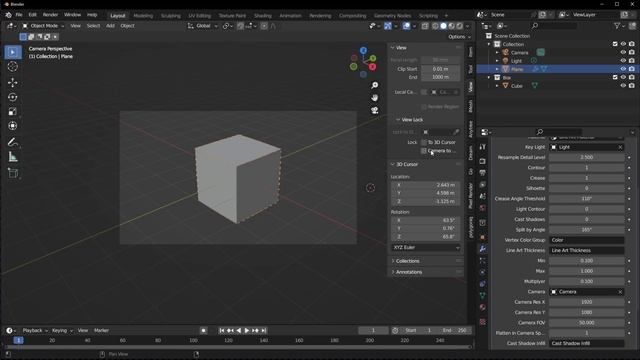Image resolution: width=640 pixels, height=360 pixels.
Task: Open the Window menu
Action: (72, 15)
